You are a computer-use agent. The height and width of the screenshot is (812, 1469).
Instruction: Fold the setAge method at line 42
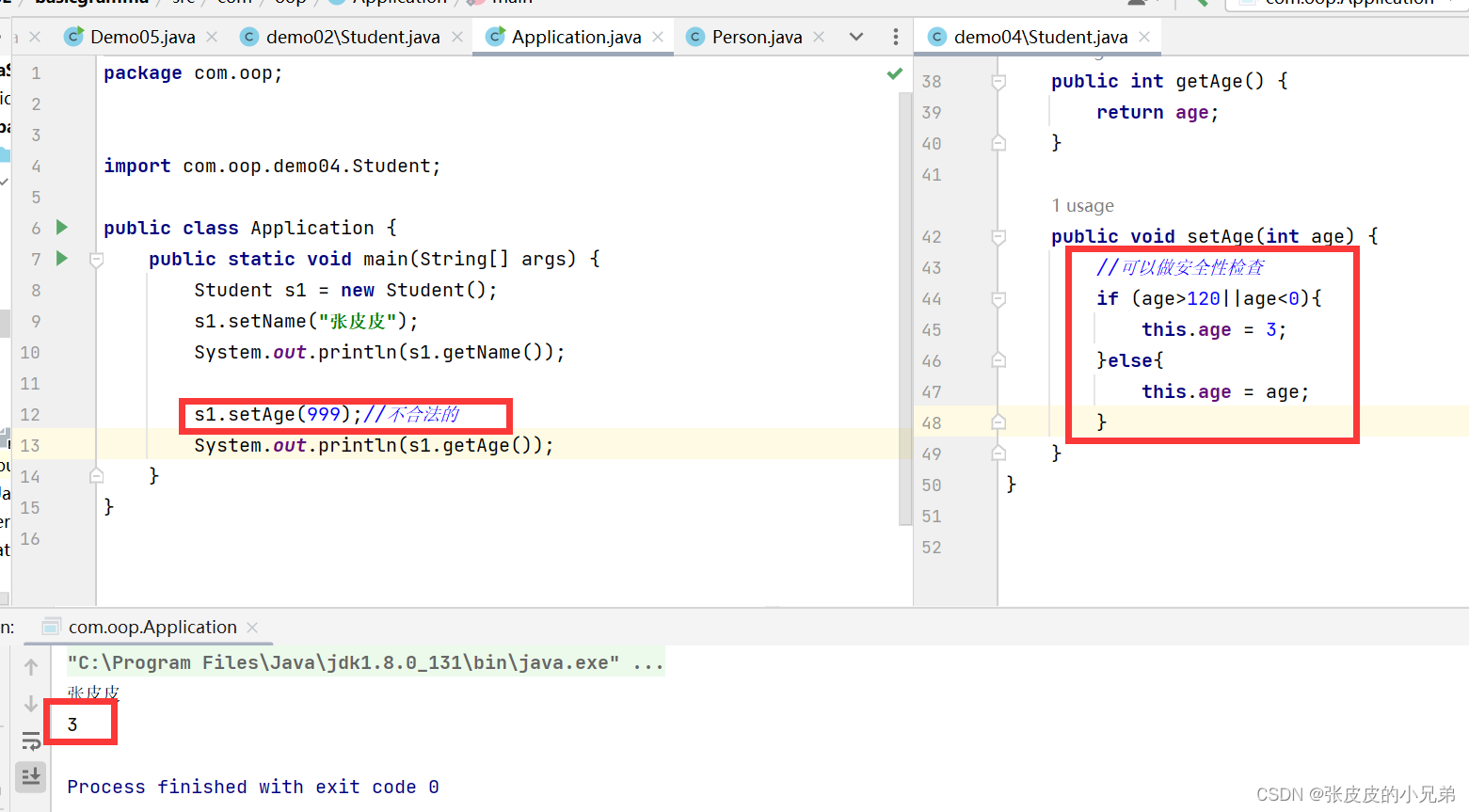[998, 237]
